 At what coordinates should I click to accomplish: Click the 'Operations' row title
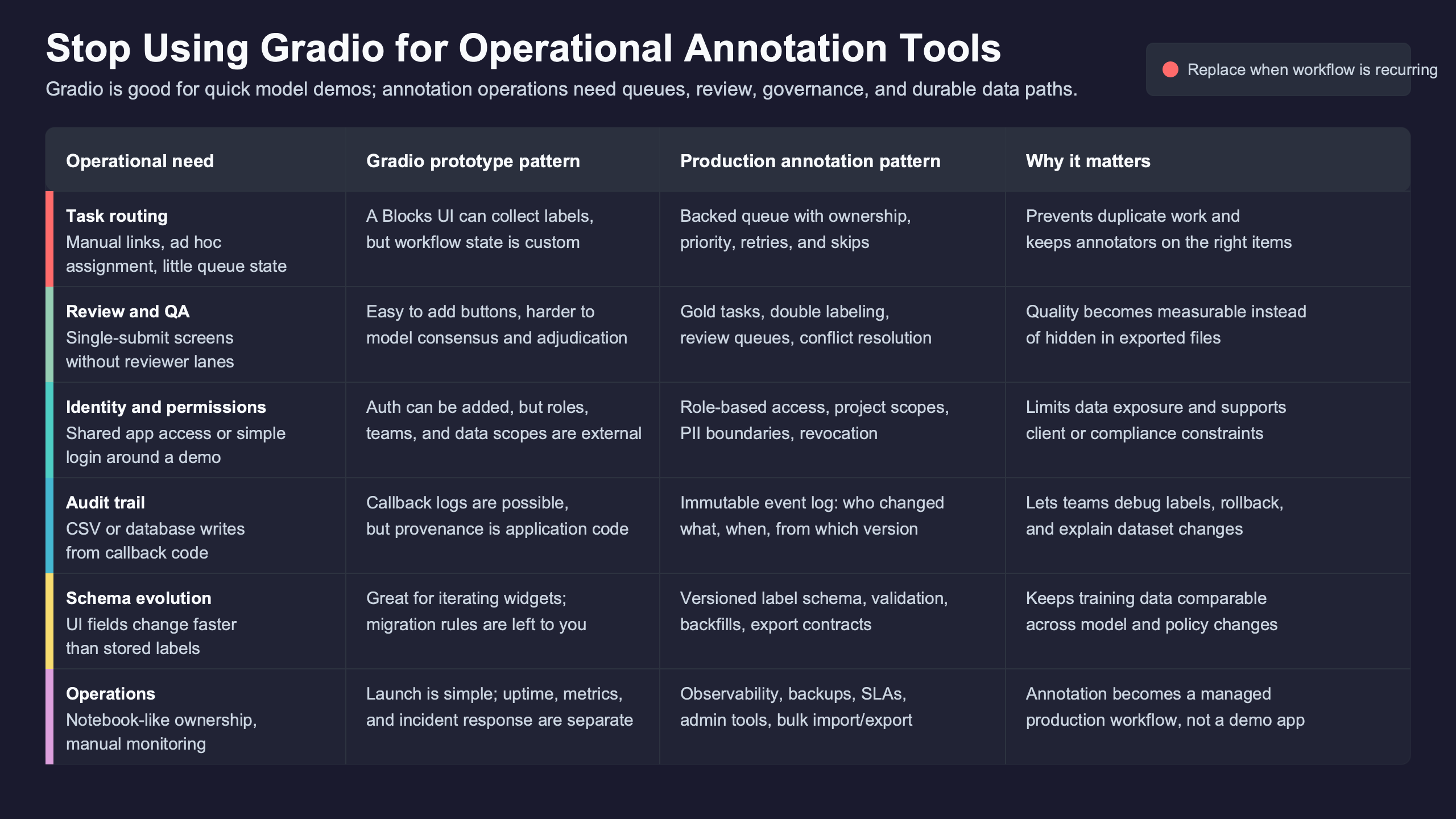[x=111, y=694]
